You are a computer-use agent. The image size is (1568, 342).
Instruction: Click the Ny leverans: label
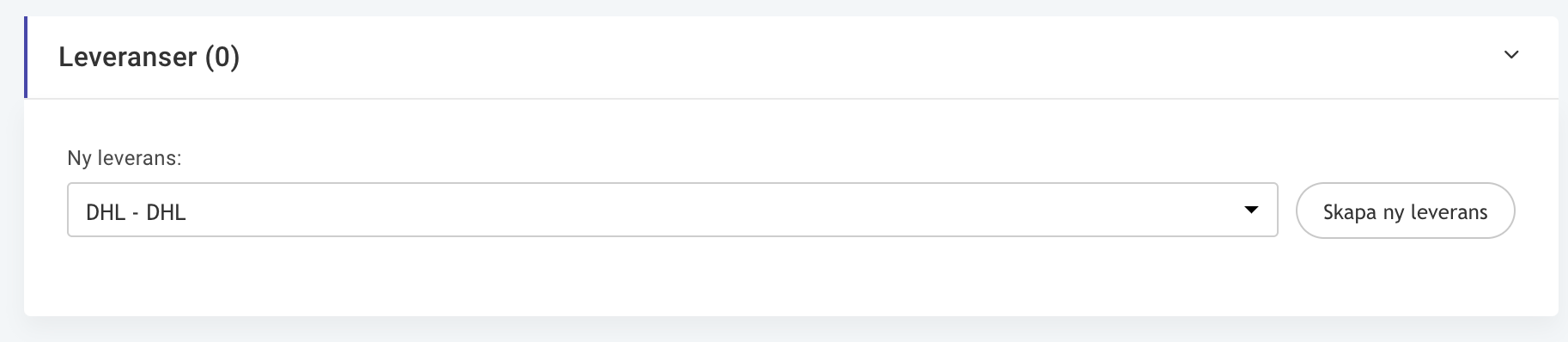pyautogui.click(x=125, y=158)
